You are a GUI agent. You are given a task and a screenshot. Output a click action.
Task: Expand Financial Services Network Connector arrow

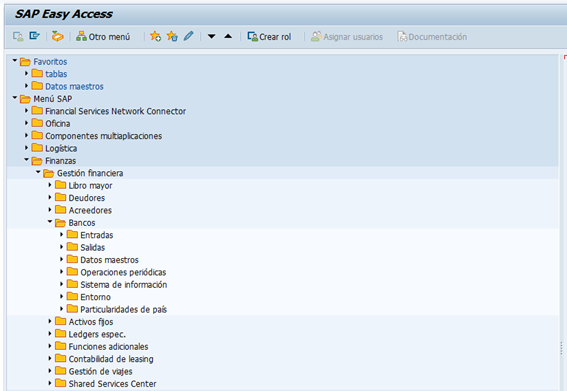26,111
